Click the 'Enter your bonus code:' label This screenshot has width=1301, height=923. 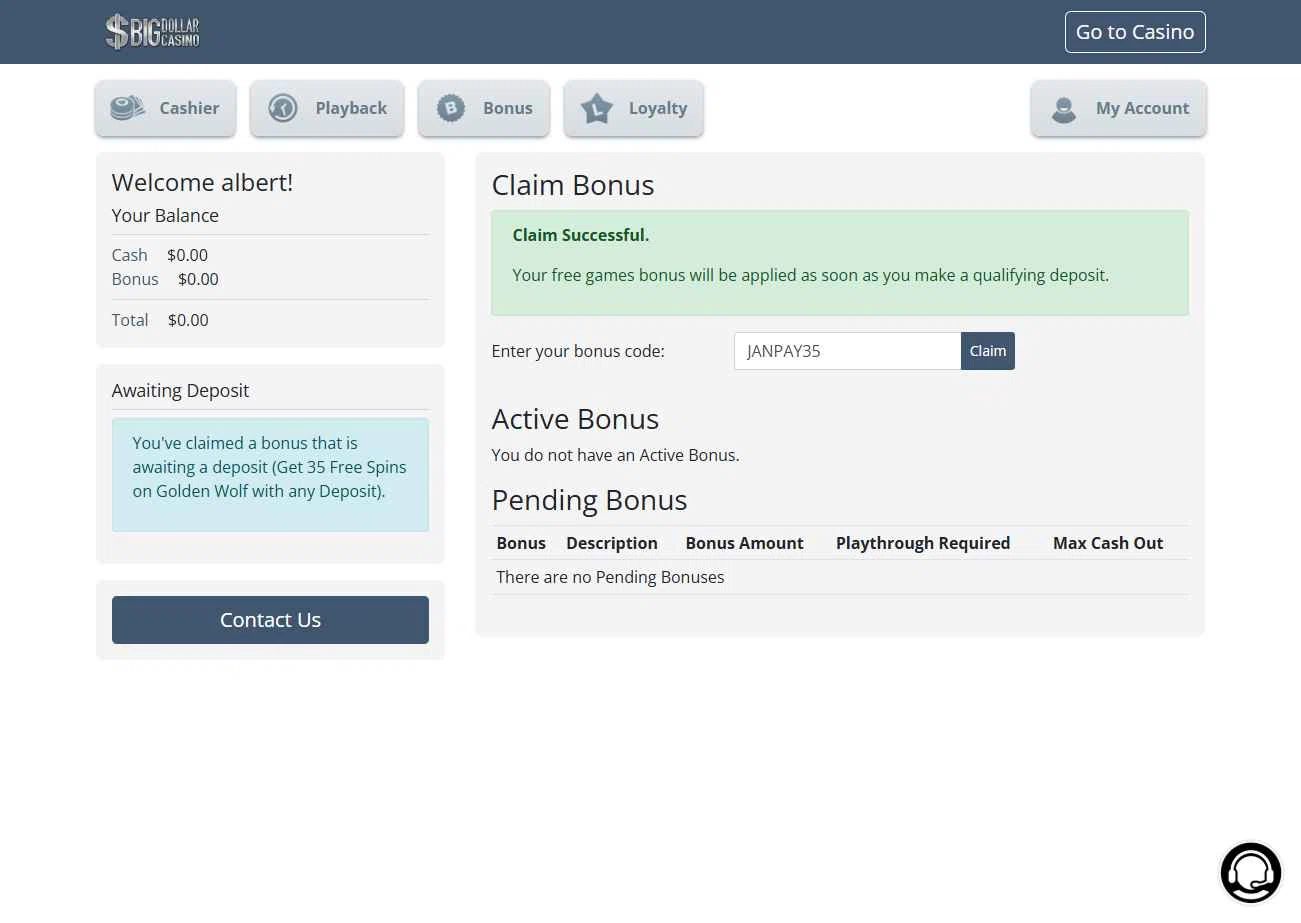pyautogui.click(x=578, y=351)
